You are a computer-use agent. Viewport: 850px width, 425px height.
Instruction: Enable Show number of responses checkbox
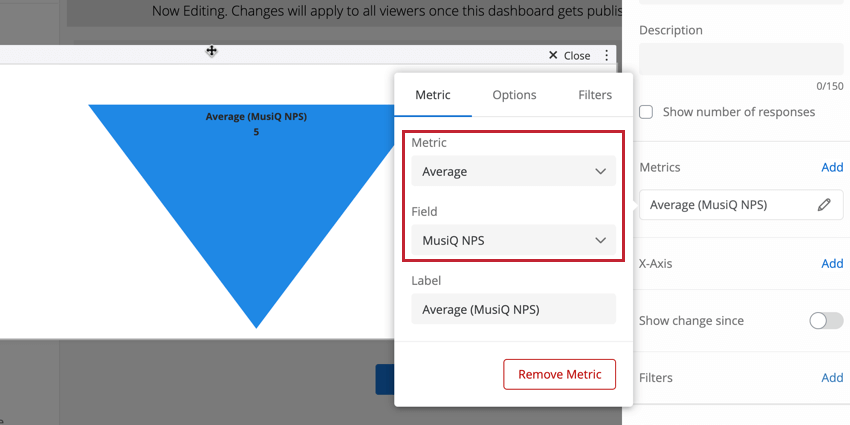click(x=646, y=112)
